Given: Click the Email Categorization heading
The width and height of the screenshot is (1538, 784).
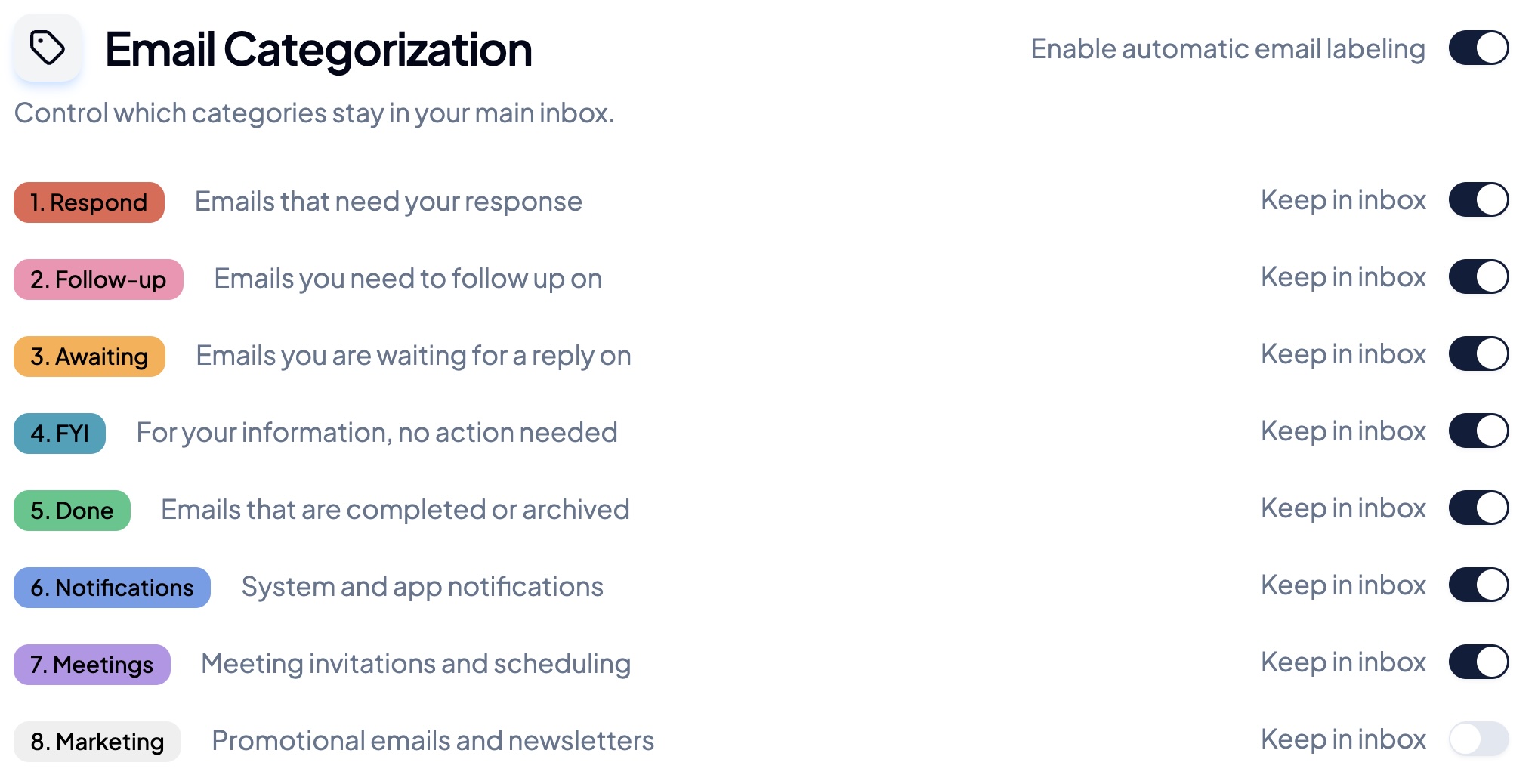Looking at the screenshot, I should [318, 50].
